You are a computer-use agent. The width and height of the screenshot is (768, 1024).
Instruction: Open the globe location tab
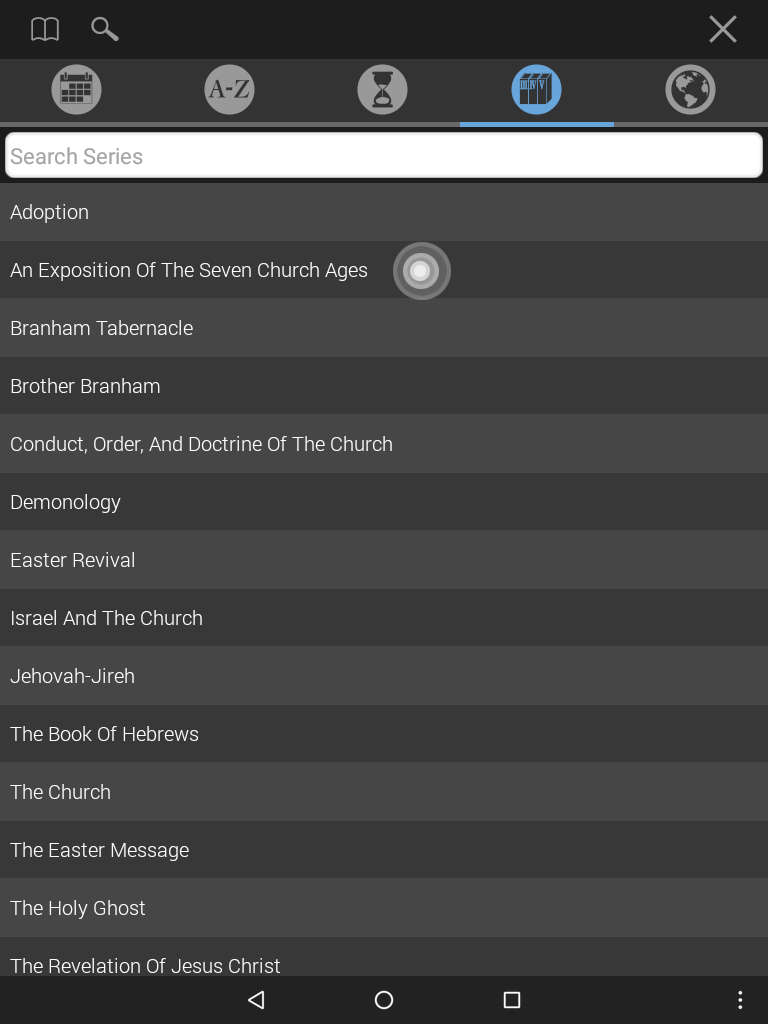(690, 89)
